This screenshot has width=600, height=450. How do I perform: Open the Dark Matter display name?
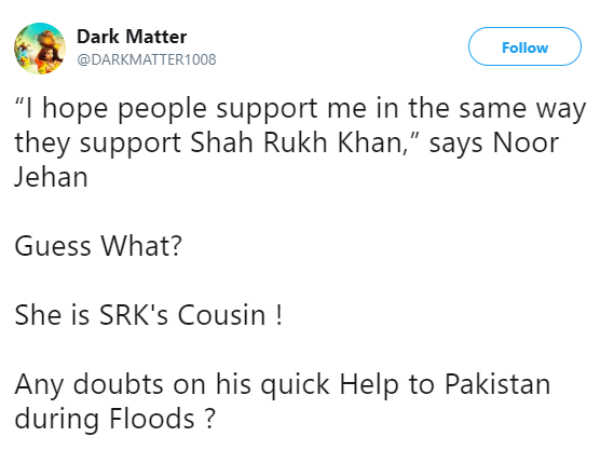pos(131,37)
